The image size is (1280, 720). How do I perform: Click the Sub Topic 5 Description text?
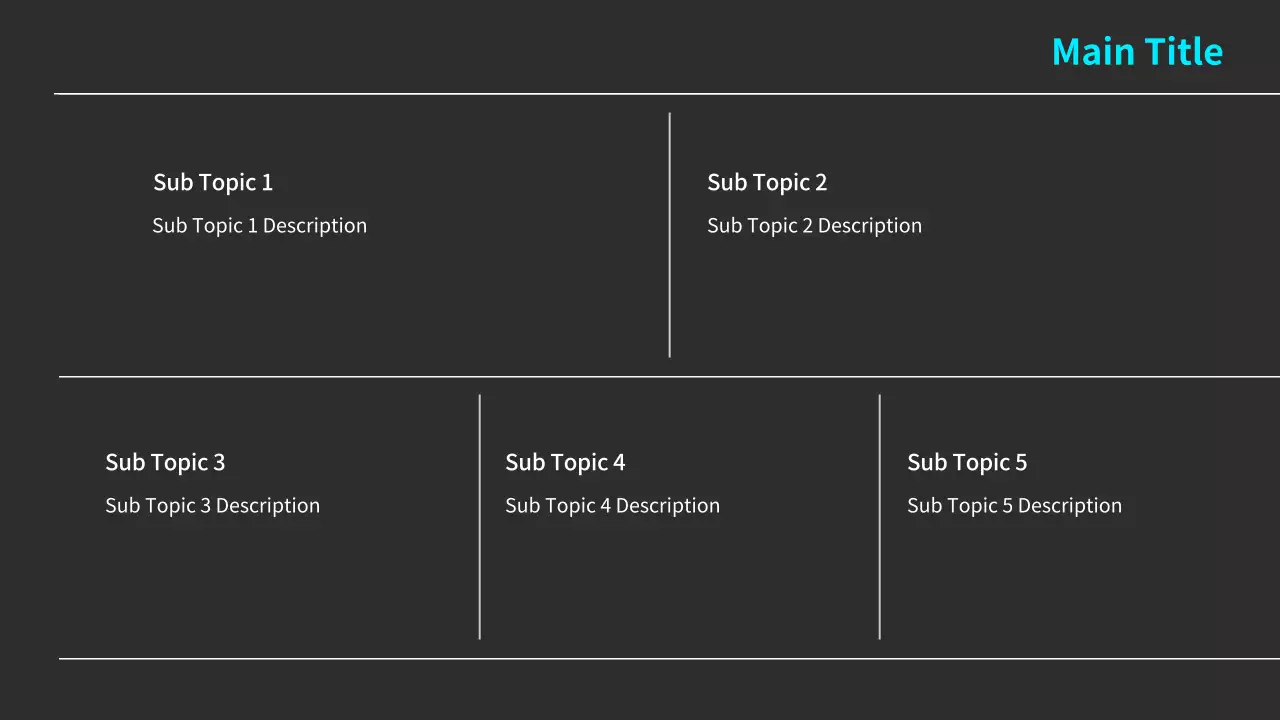pyautogui.click(x=1014, y=506)
